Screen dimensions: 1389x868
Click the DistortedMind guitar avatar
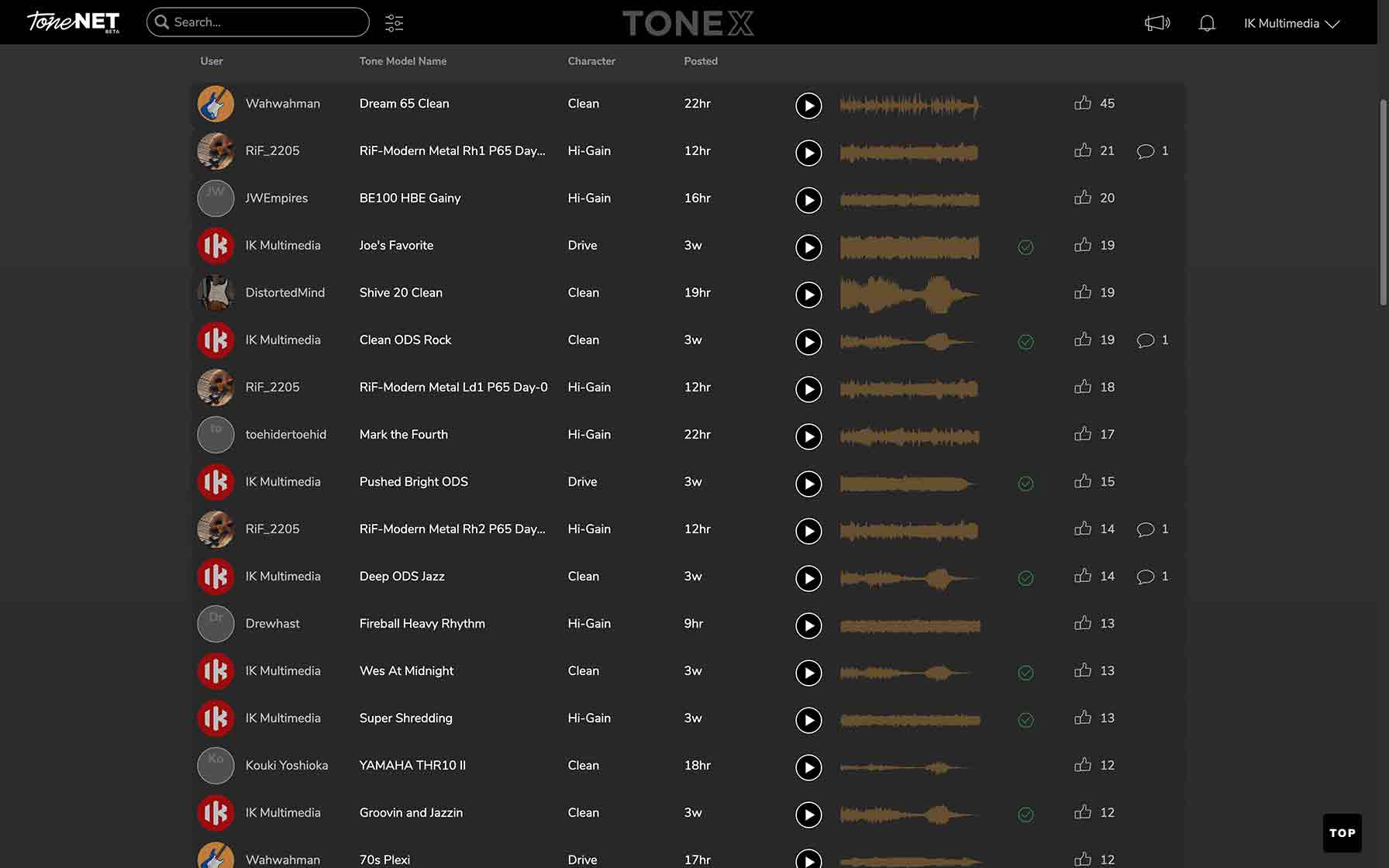coord(215,293)
